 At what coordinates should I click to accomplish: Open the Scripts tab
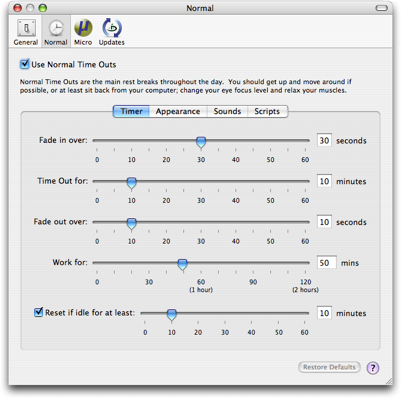(x=267, y=111)
